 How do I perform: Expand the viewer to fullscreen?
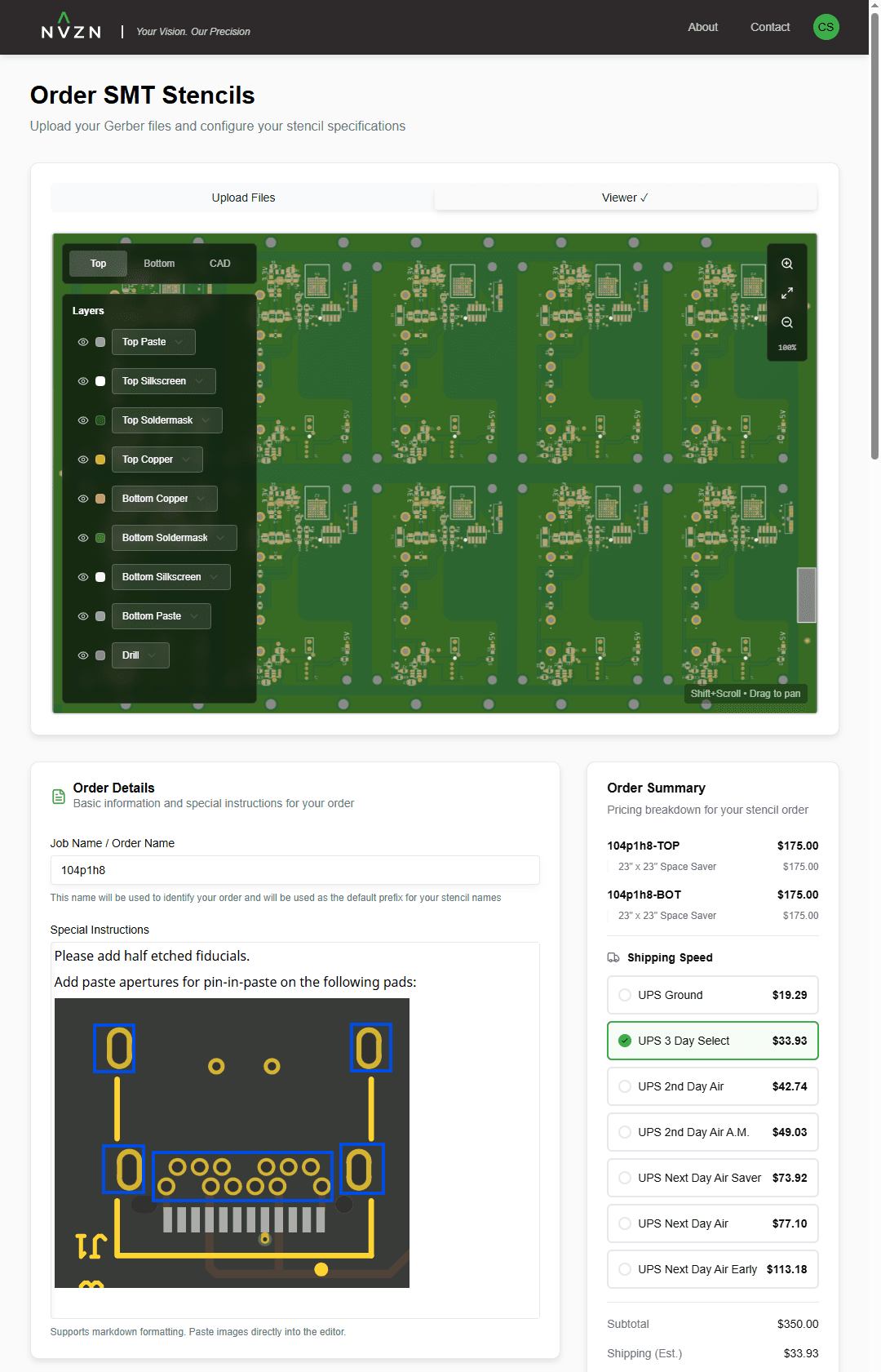(787, 293)
